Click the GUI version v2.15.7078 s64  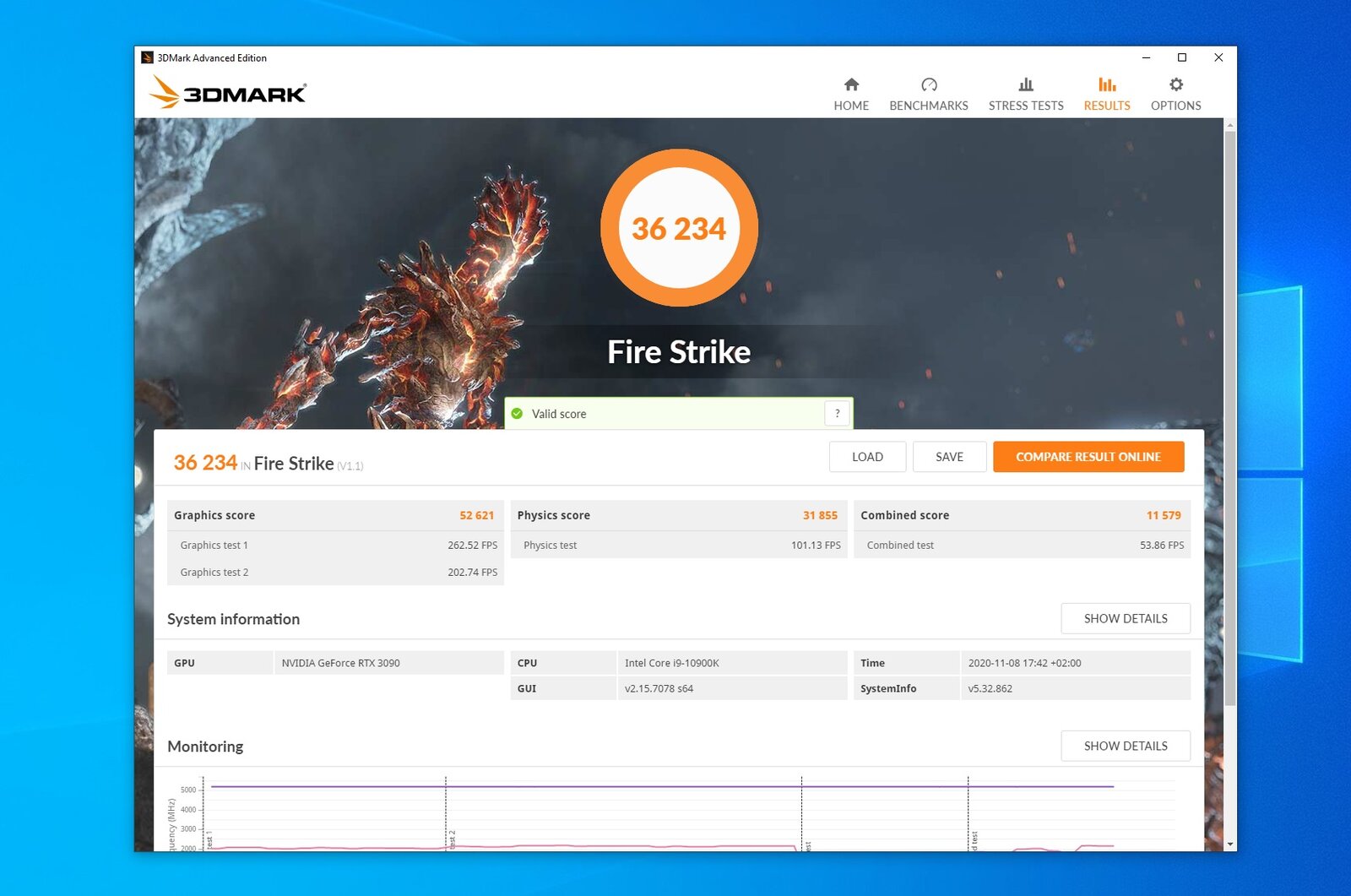tap(659, 688)
